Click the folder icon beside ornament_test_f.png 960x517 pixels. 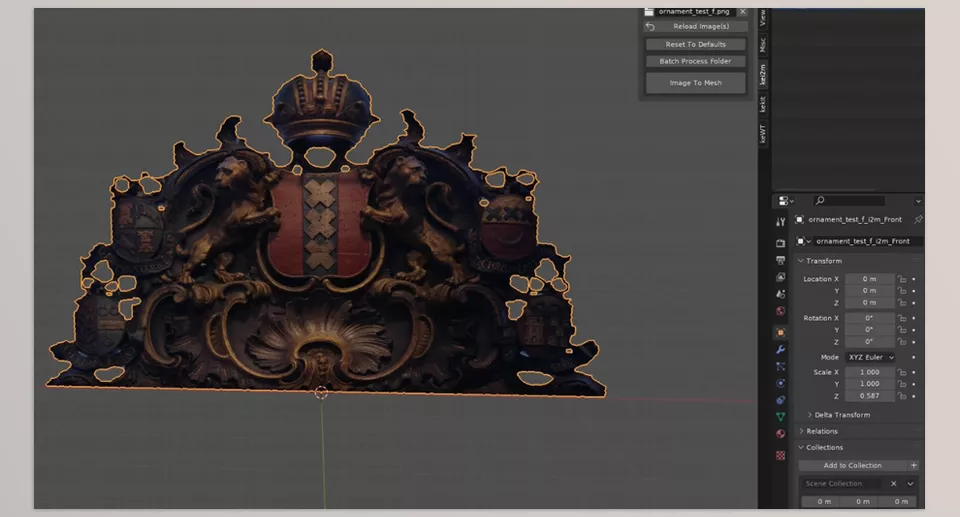649,12
